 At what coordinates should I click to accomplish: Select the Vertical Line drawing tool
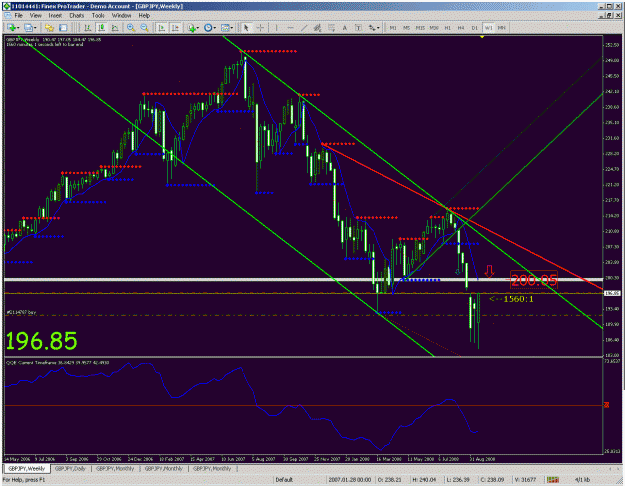click(x=276, y=28)
